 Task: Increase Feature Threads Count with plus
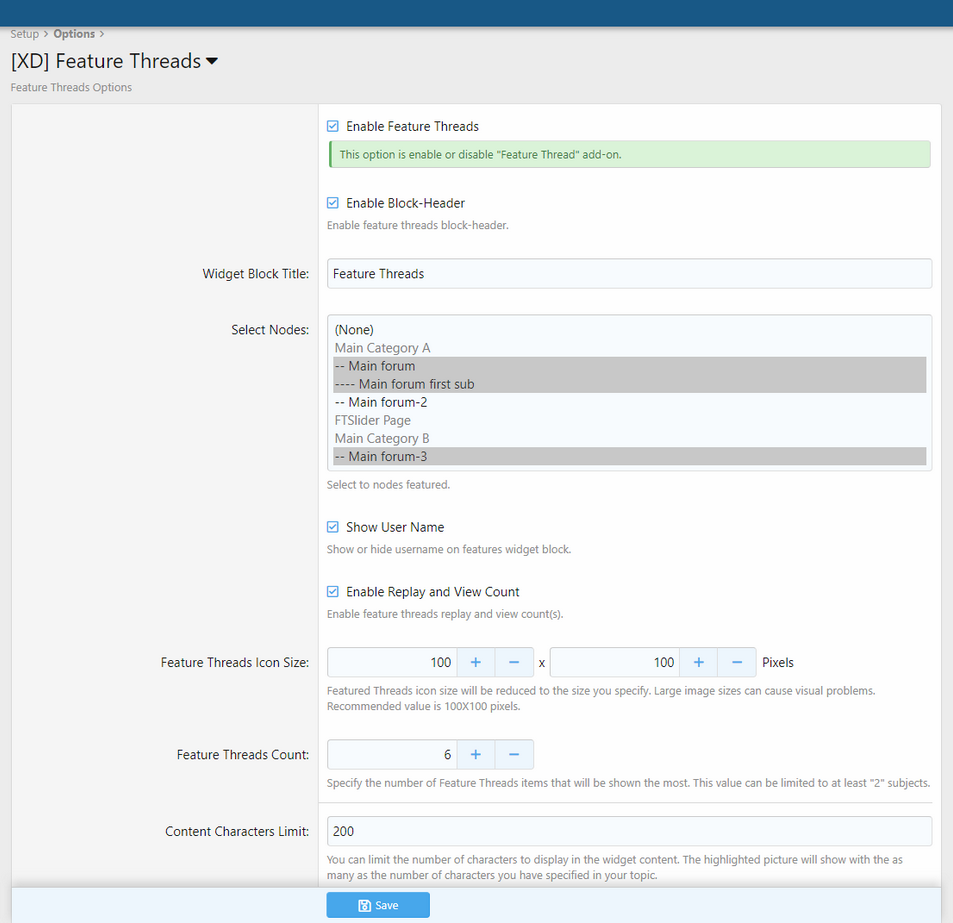[x=476, y=754]
